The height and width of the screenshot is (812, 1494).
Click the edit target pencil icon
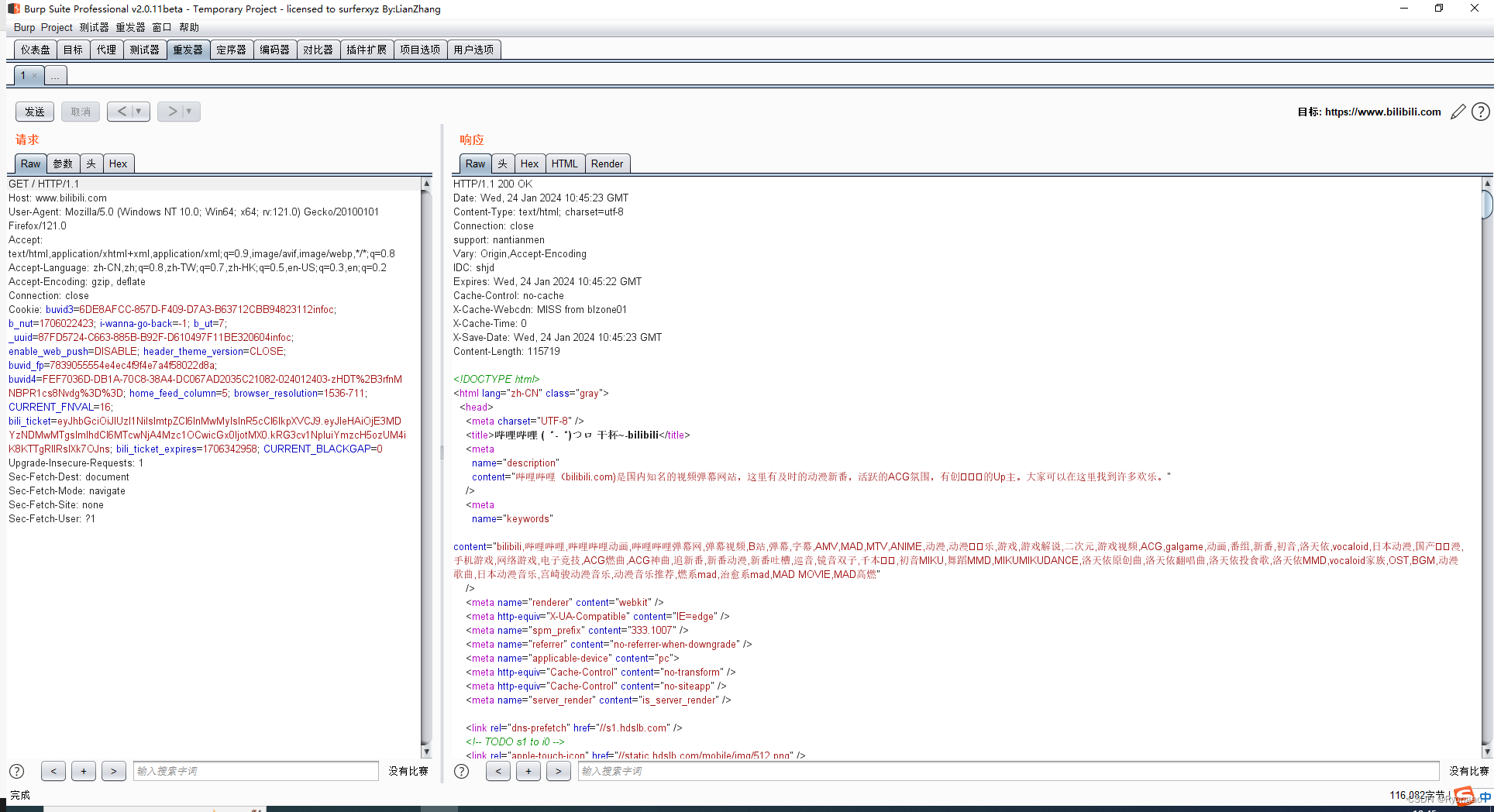point(1458,112)
